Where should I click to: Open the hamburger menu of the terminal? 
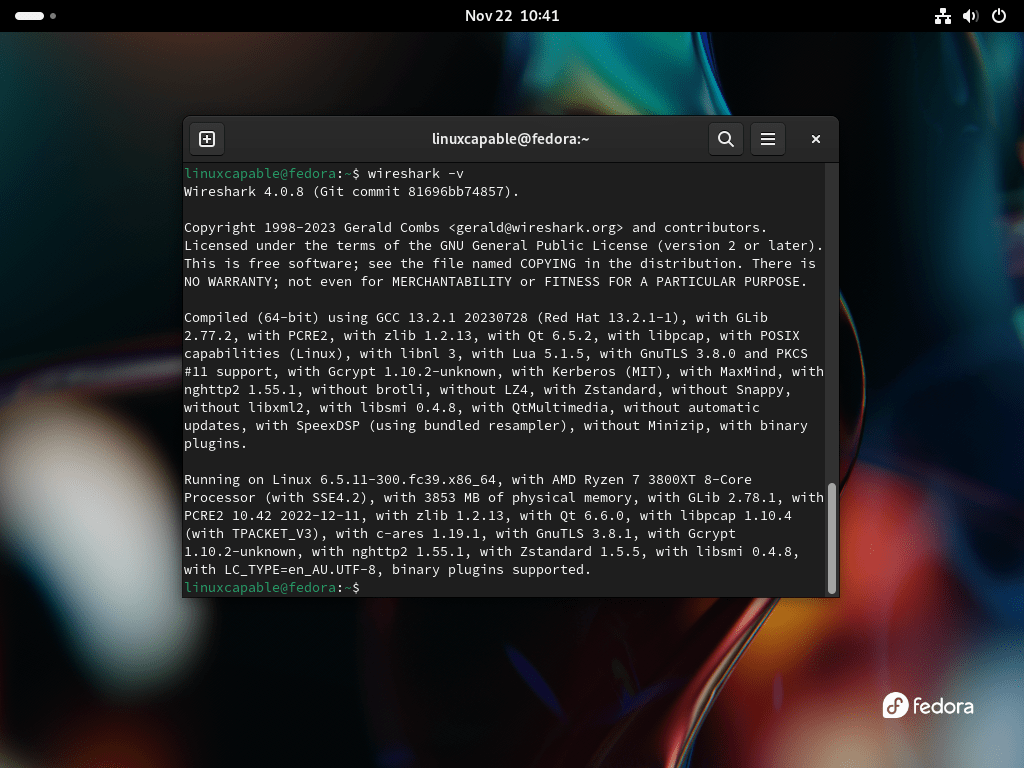point(768,139)
